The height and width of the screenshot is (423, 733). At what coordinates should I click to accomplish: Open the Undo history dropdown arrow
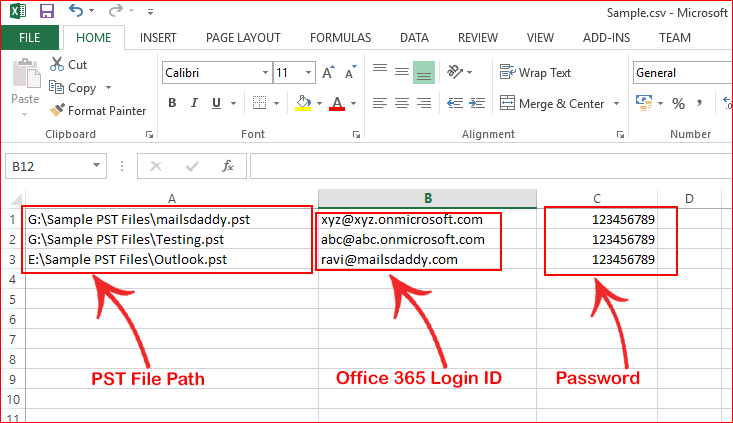(91, 10)
